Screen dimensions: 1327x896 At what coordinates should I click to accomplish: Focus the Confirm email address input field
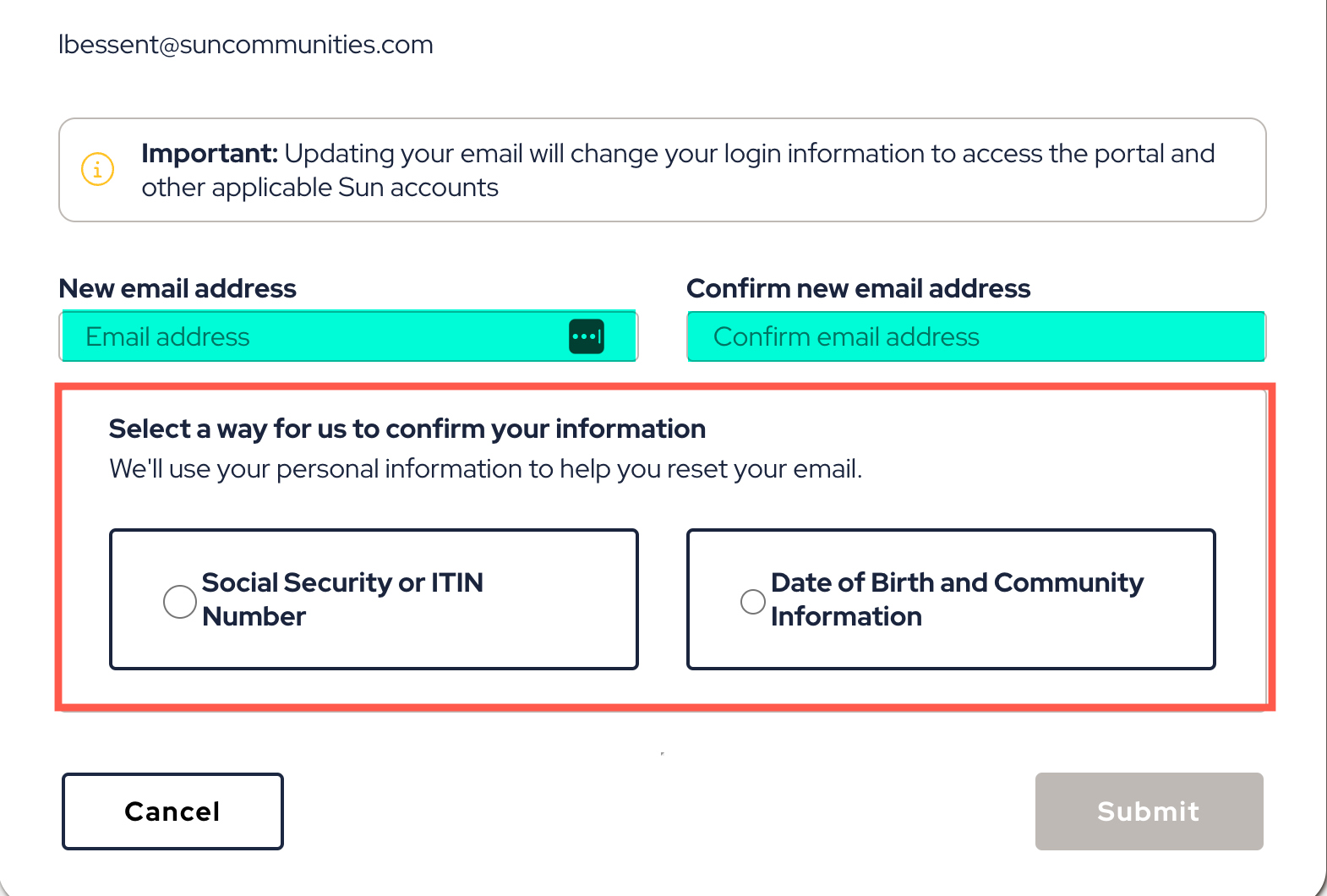[976, 336]
